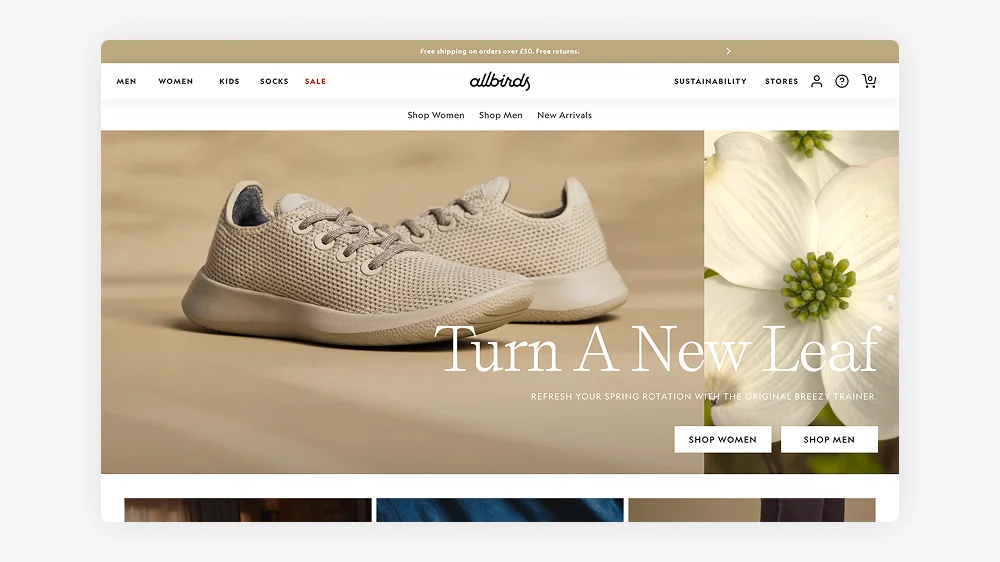Follow the Shop Men sub-navigation link
The image size is (1000, 562).
[501, 115]
